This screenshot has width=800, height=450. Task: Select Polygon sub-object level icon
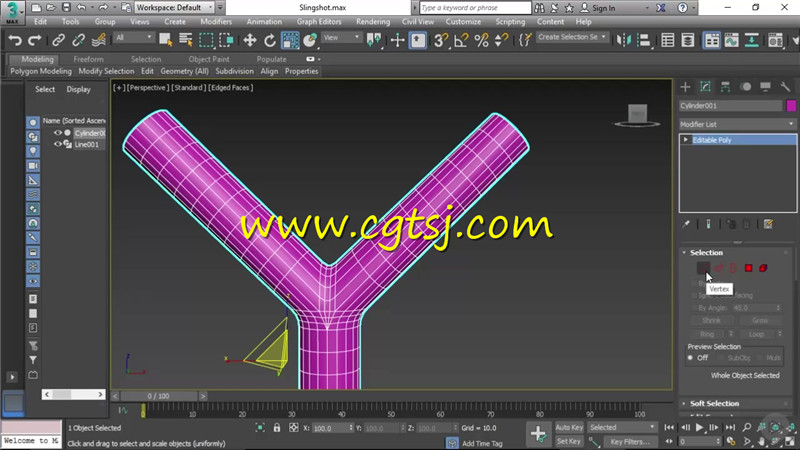click(748, 268)
